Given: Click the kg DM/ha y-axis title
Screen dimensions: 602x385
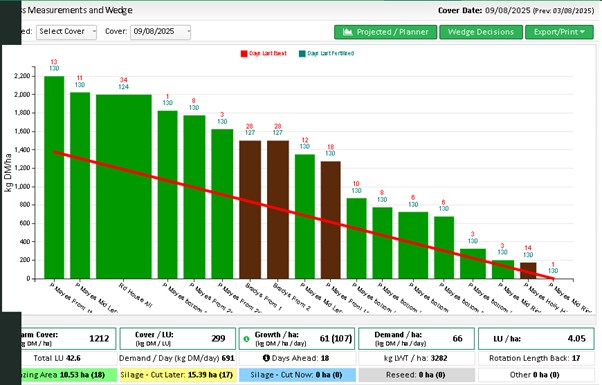Looking at the screenshot, I should 8,172.
